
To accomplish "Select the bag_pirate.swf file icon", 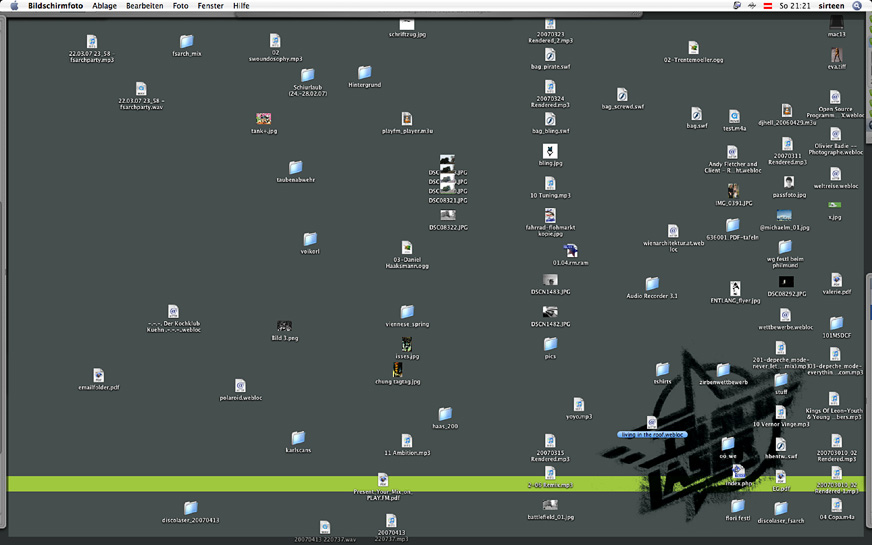I will pos(550,55).
